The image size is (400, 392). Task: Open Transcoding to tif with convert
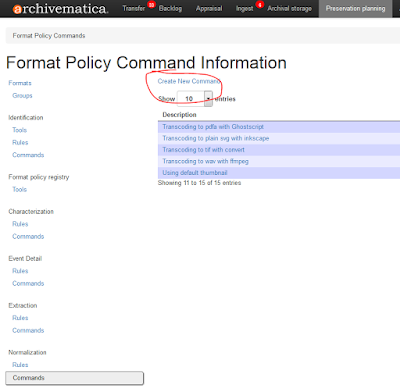[x=203, y=150]
